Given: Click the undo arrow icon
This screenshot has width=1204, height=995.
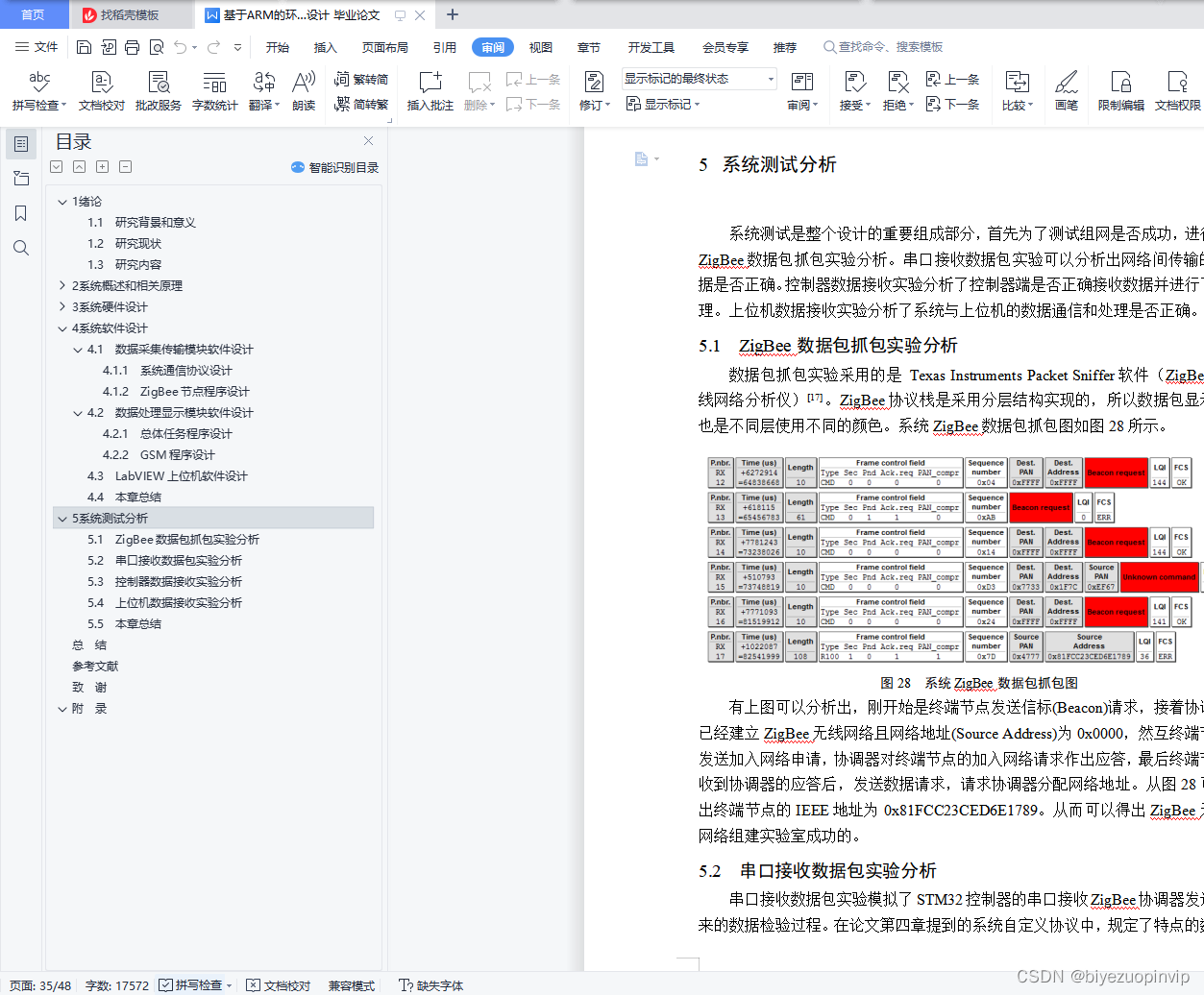Looking at the screenshot, I should (180, 47).
